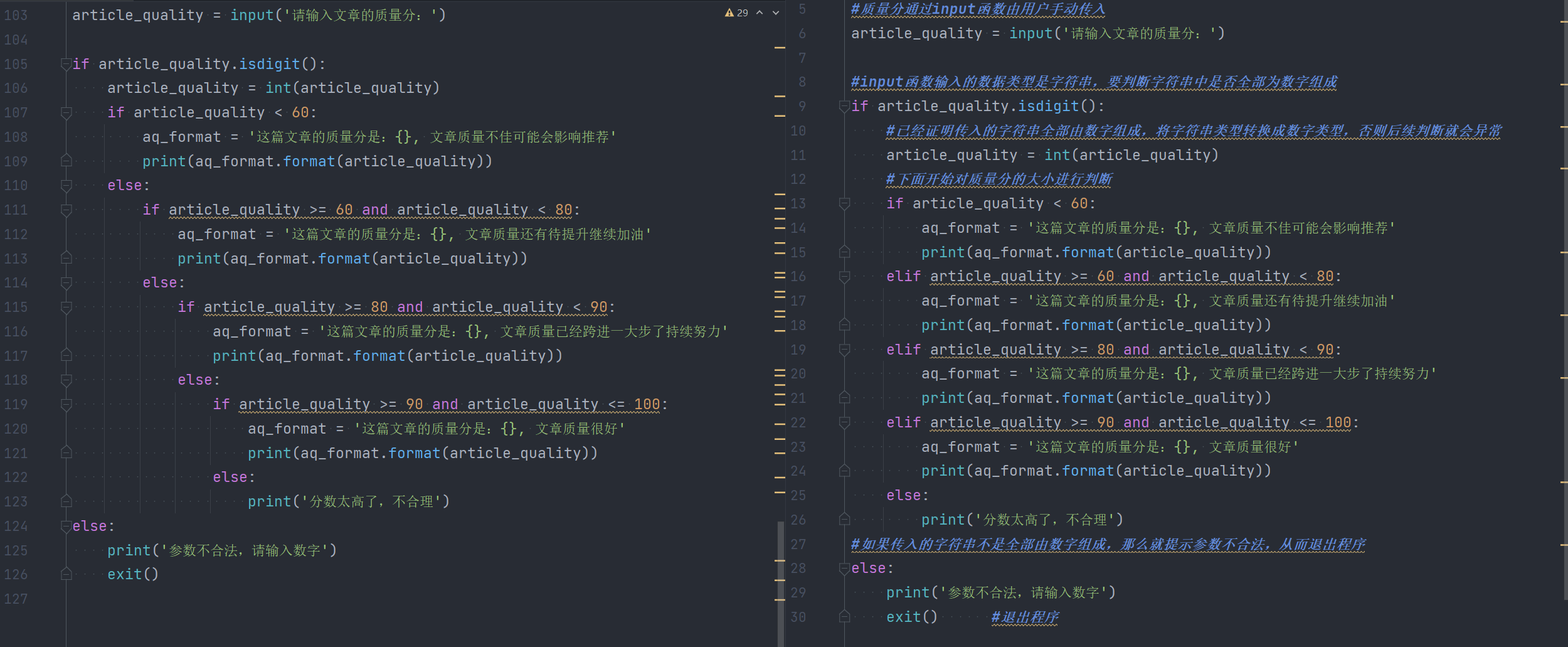Click fold end marker at left line 113

pos(66,258)
